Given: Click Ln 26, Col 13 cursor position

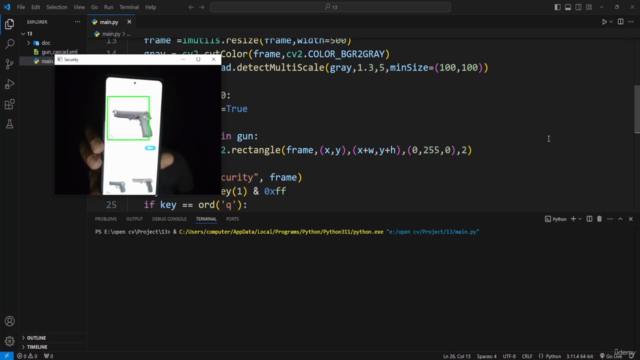Looking at the screenshot, I should click(456, 356).
